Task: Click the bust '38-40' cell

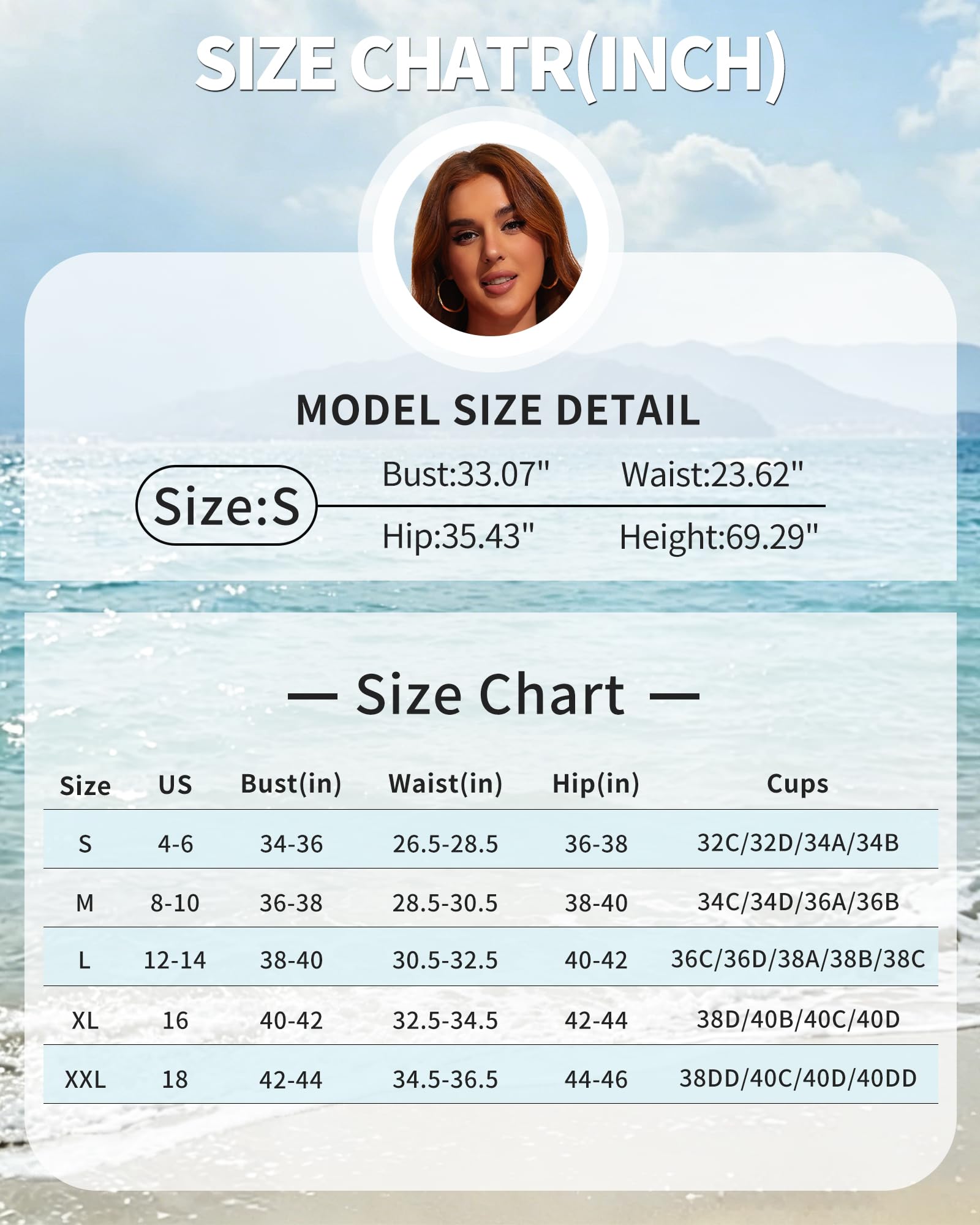Action: click(x=291, y=960)
